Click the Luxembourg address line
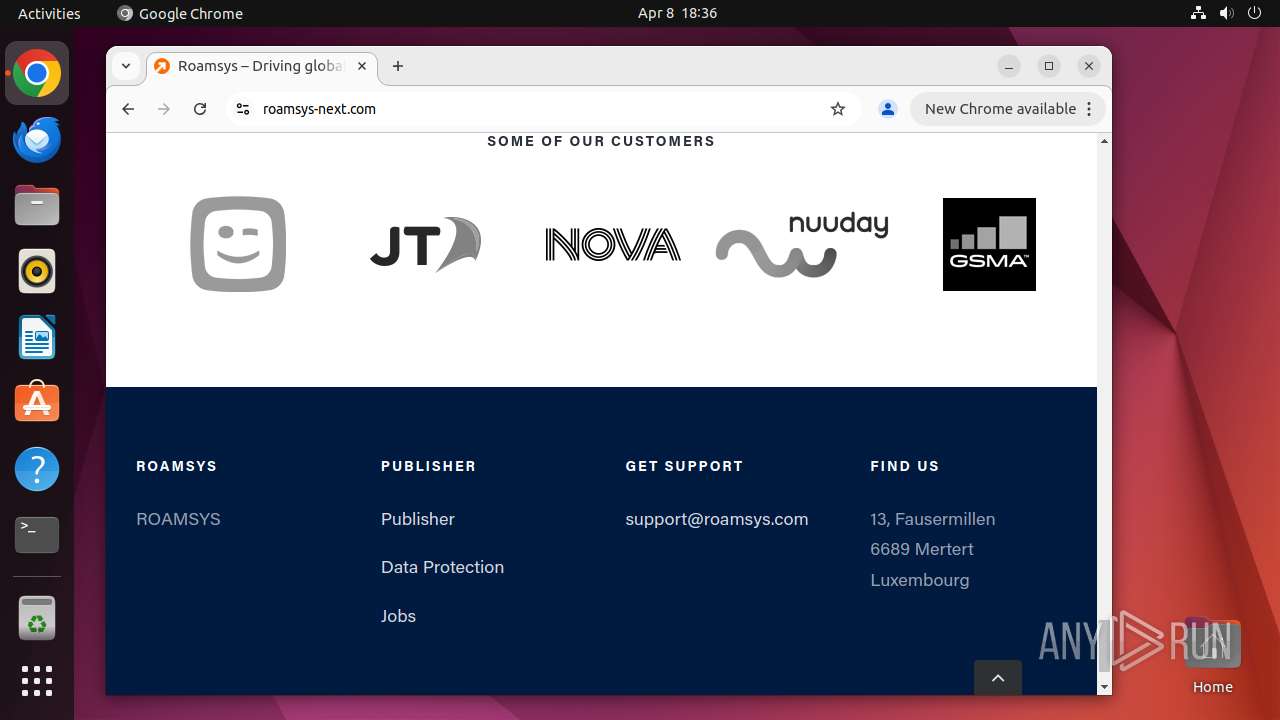 [920, 580]
